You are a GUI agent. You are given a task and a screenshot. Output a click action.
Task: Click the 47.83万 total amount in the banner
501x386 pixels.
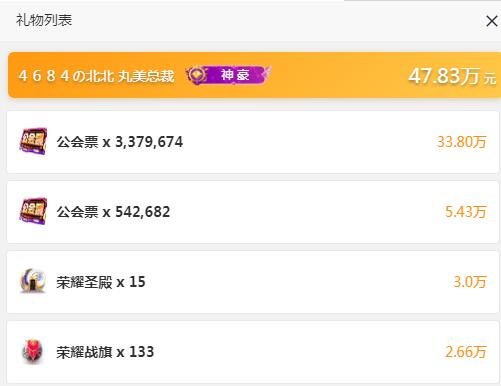(x=444, y=76)
